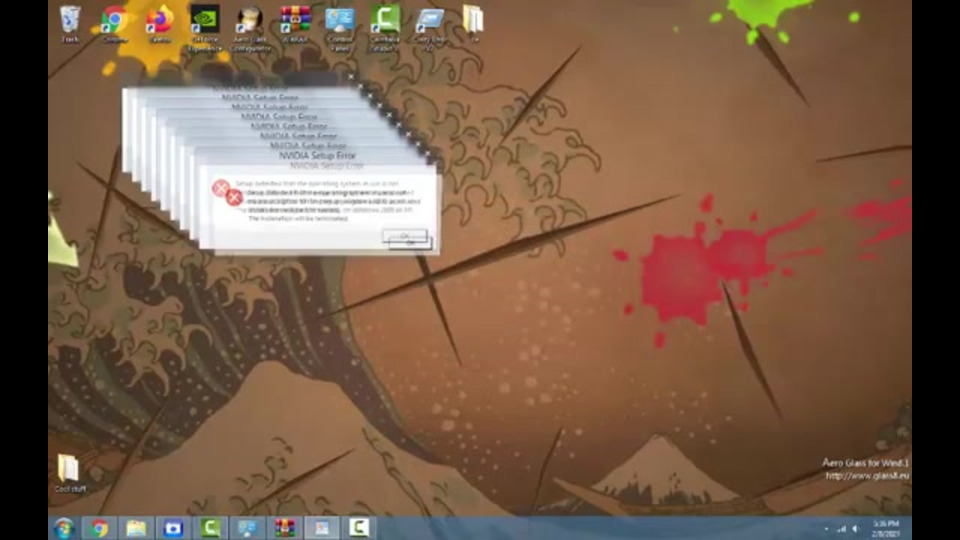Open the Cool stuff folder on desktop
This screenshot has height=540, width=960.
(70, 473)
